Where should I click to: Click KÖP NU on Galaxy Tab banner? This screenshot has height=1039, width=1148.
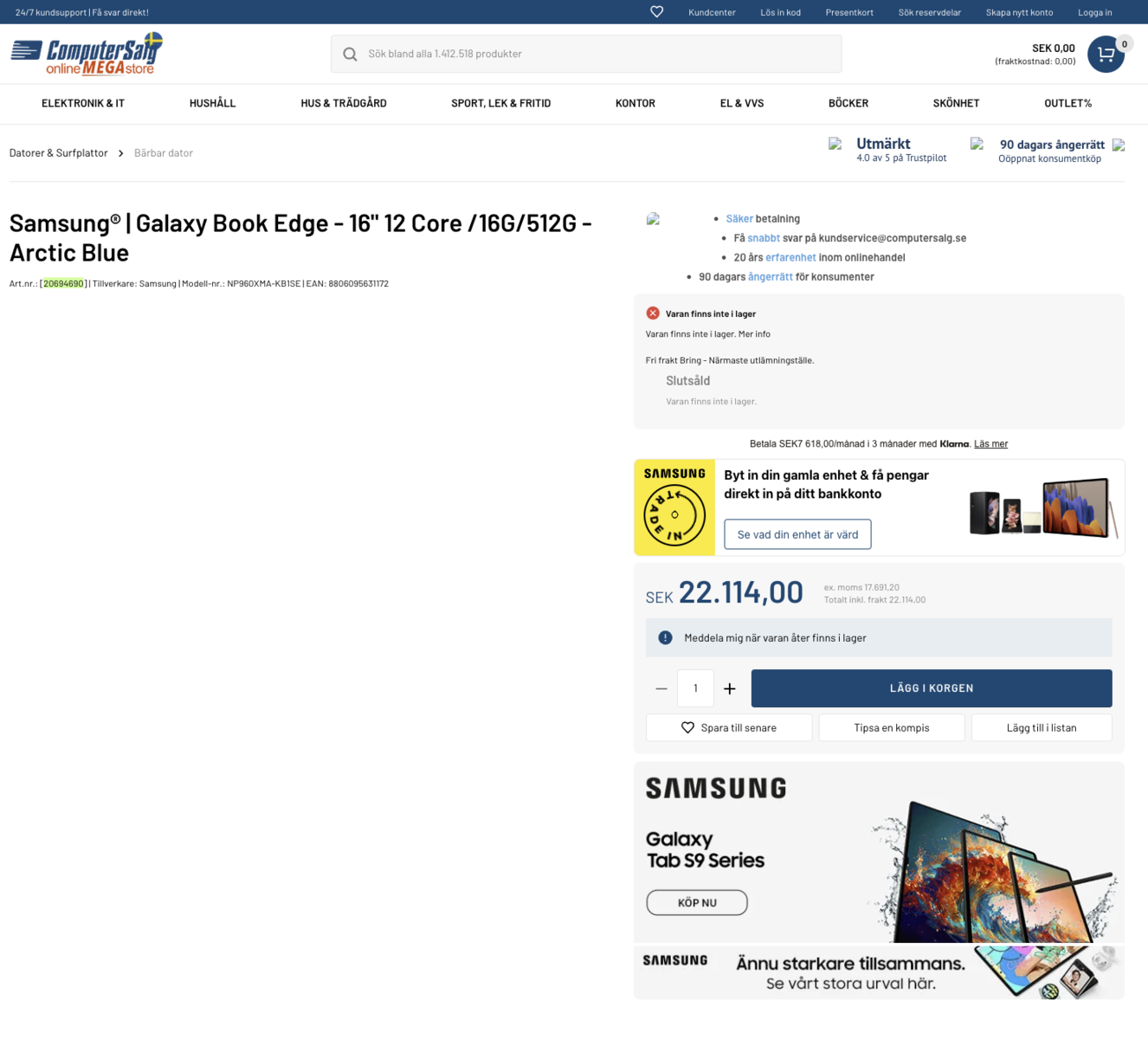tap(697, 902)
